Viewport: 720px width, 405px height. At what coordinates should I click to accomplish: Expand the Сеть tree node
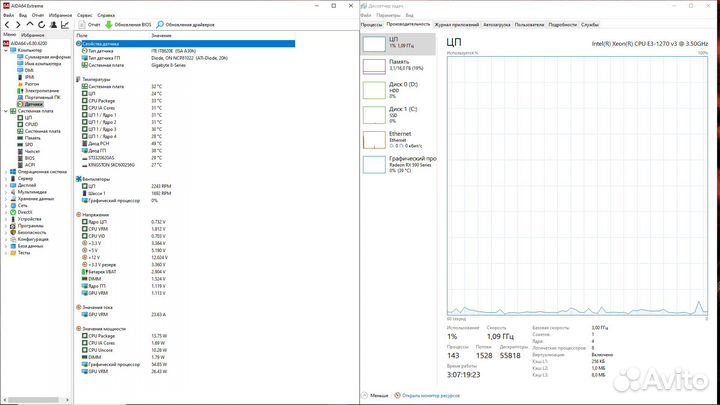point(6,206)
